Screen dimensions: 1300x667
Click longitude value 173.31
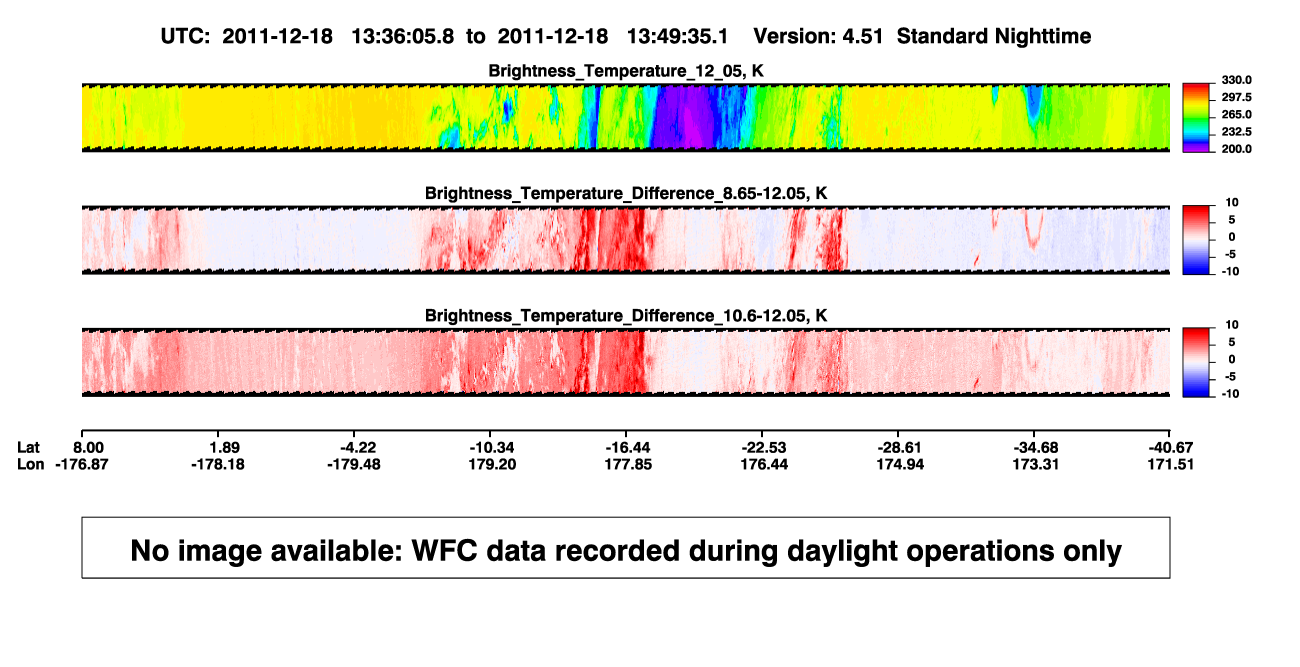1037,464
